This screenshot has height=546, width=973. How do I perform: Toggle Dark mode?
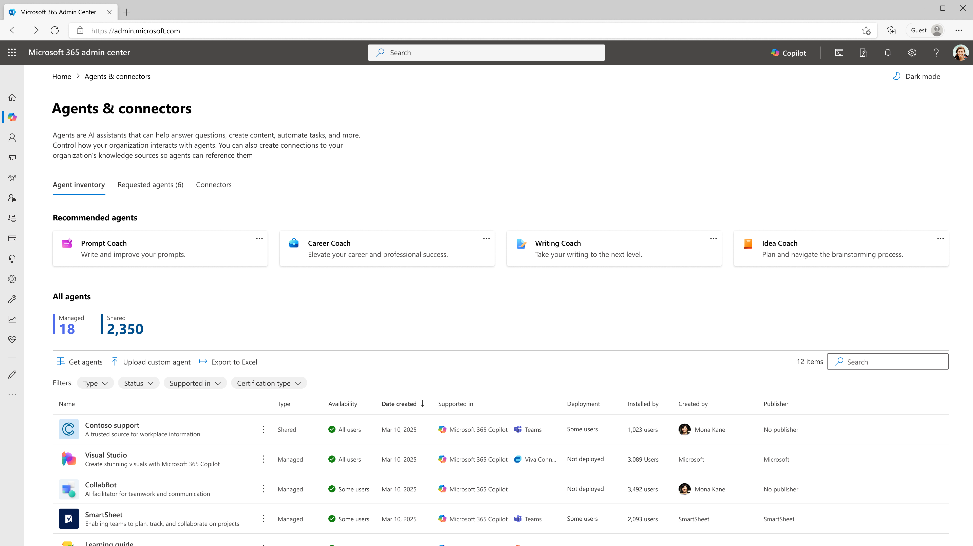[917, 76]
